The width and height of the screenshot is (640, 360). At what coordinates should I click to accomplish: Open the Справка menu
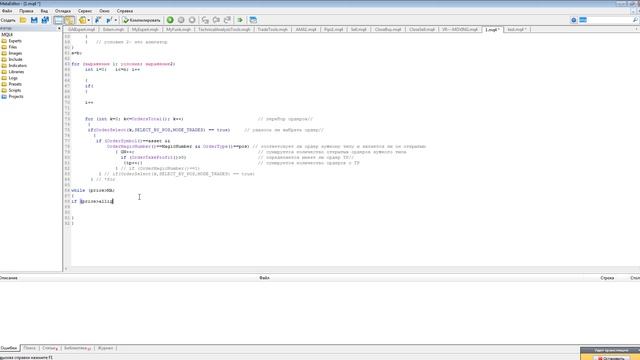coord(124,11)
